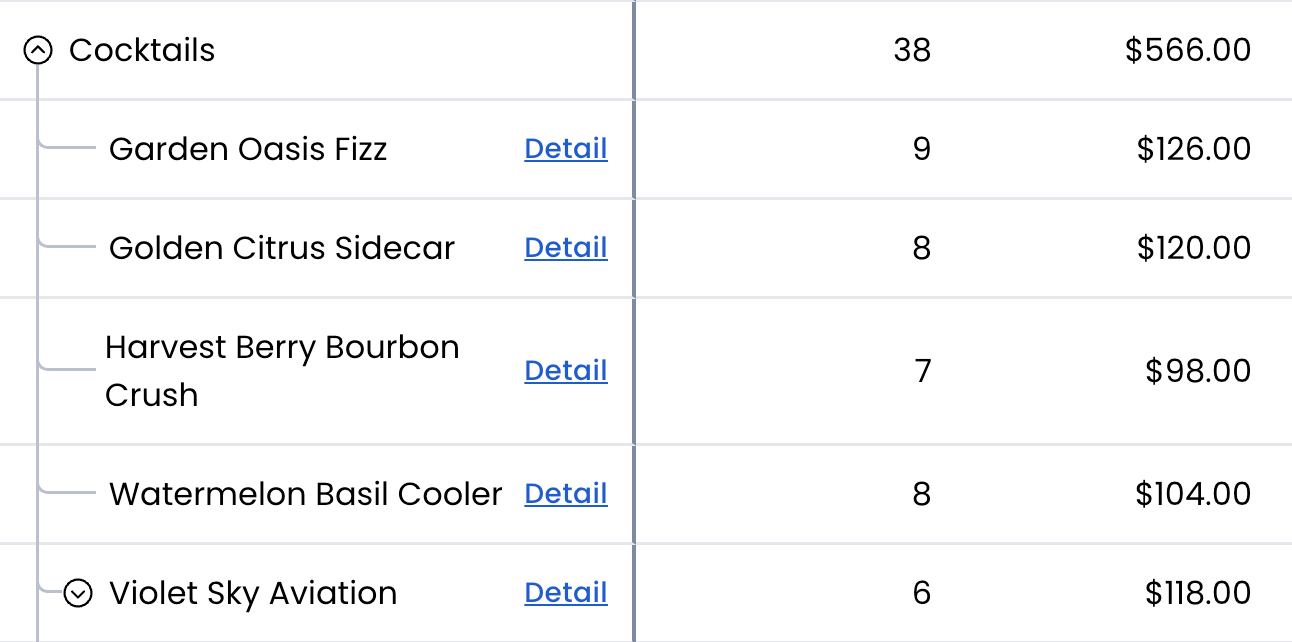1292x642 pixels.
Task: Click the quantity 9 for Garden Oasis Fizz
Action: click(x=920, y=148)
